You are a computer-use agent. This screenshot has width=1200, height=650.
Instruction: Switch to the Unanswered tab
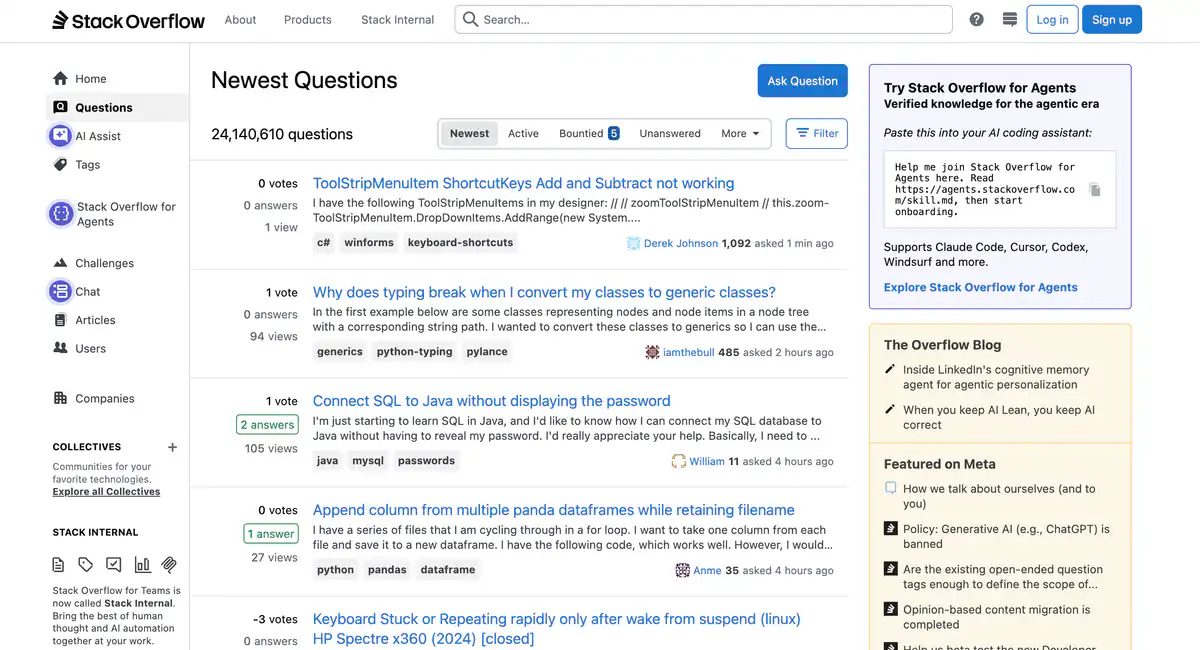click(670, 134)
